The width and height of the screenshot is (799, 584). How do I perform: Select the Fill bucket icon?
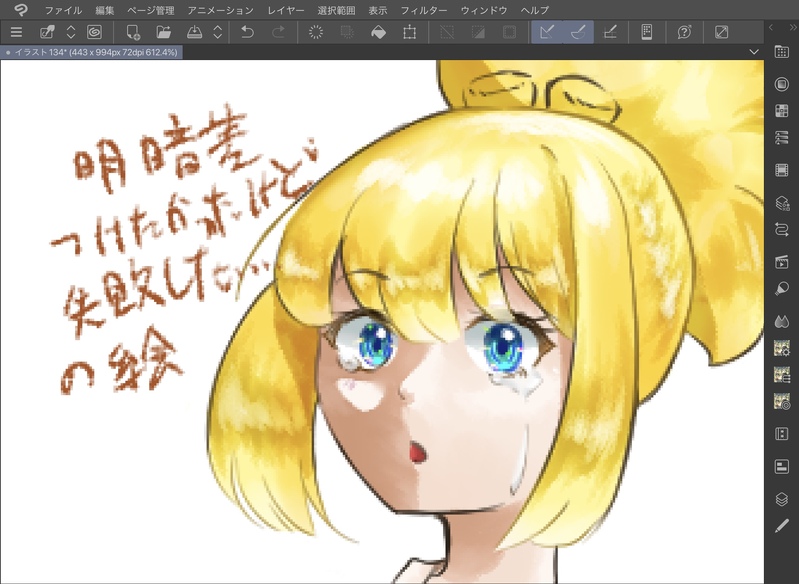click(x=378, y=32)
